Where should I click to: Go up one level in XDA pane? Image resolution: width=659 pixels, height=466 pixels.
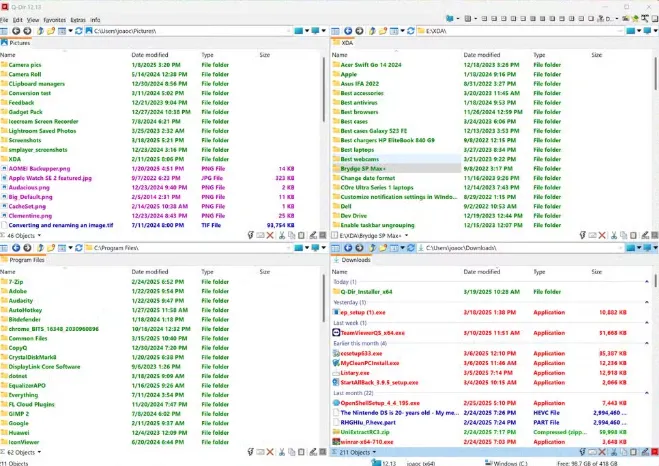point(372,31)
